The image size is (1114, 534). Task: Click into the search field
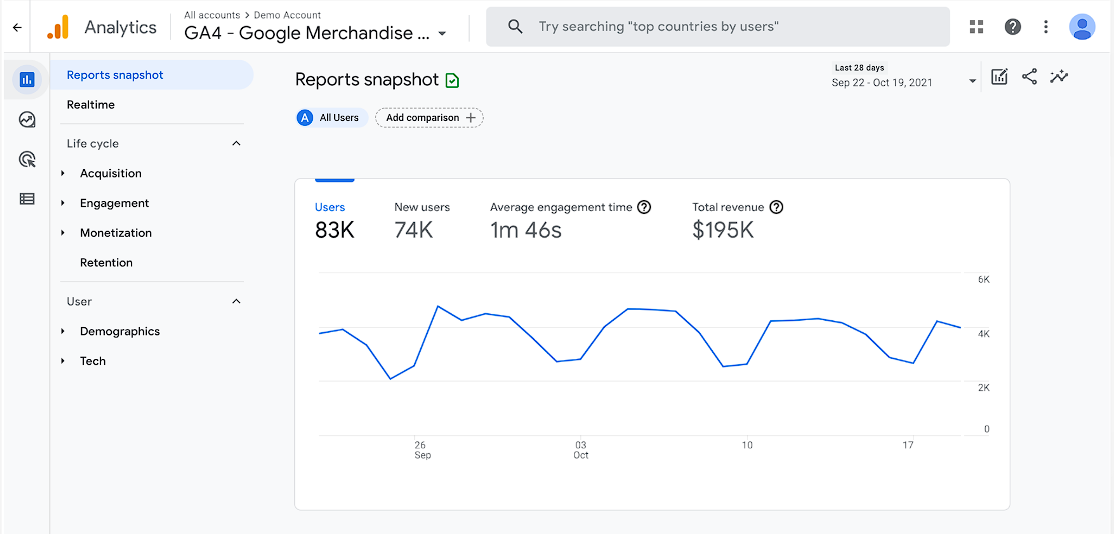718,27
